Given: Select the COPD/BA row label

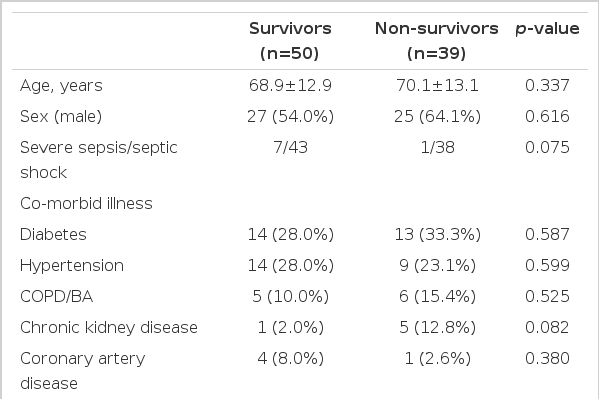Looking at the screenshot, I should coord(57,297).
